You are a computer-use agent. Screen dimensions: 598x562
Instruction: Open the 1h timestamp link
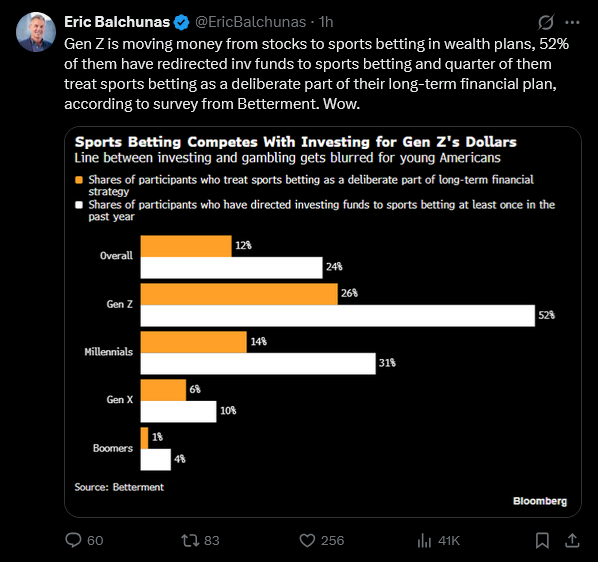click(326, 22)
